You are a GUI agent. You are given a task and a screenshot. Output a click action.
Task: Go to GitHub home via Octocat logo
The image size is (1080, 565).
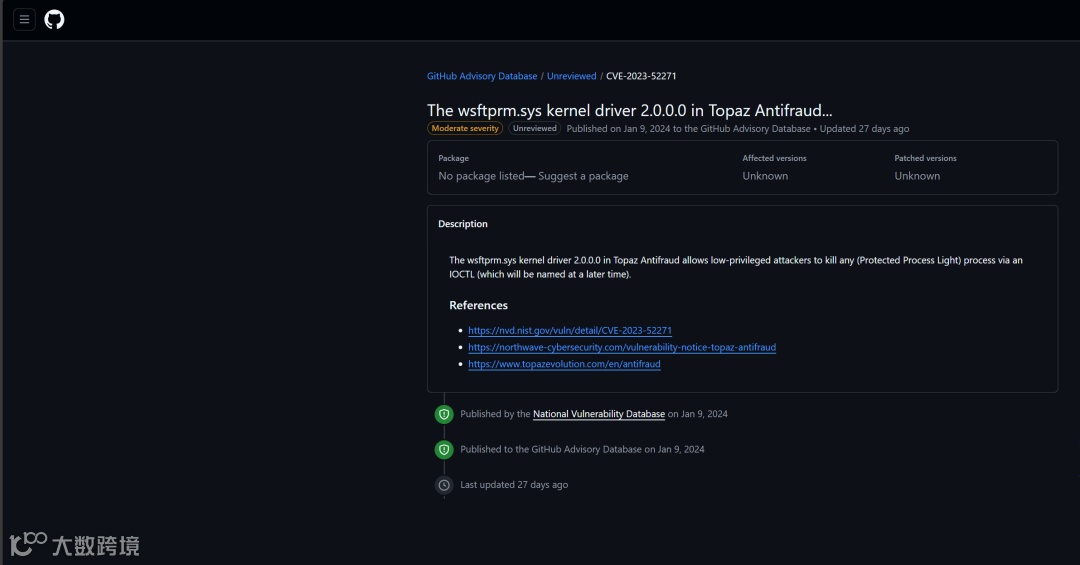coord(54,19)
